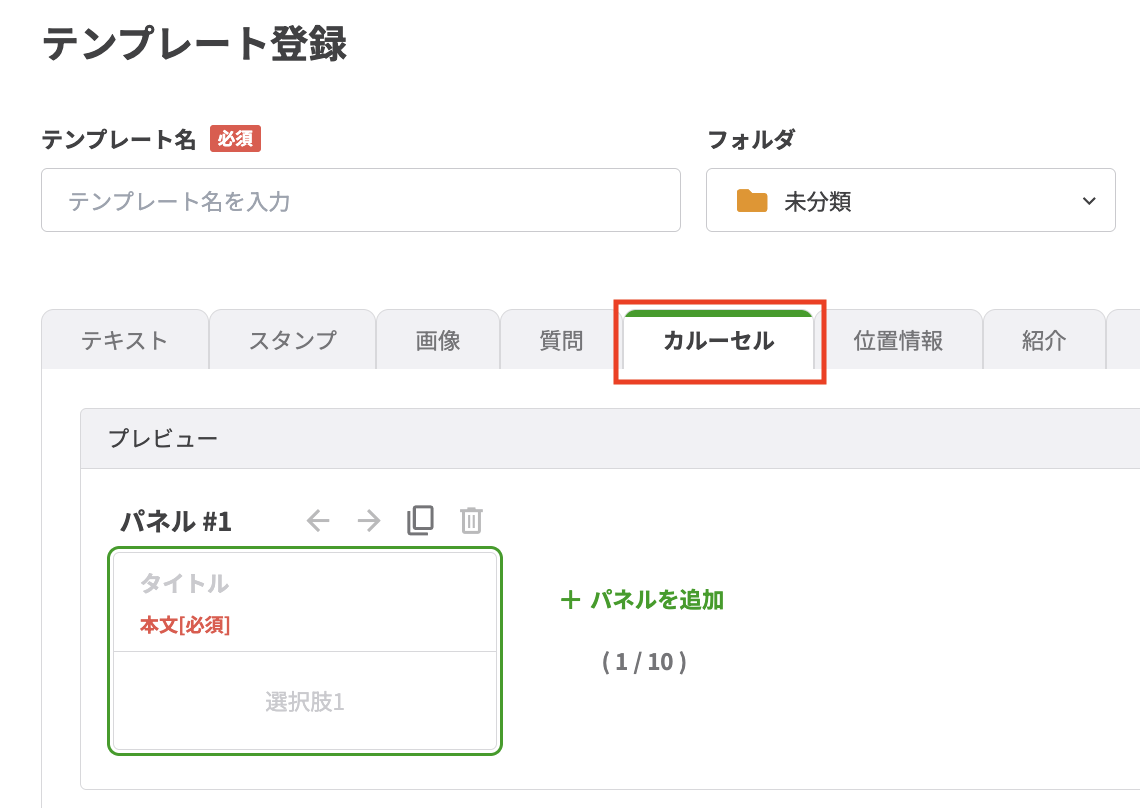Click the green plus icon before パネルを追加
1140x808 pixels.
(x=570, y=600)
